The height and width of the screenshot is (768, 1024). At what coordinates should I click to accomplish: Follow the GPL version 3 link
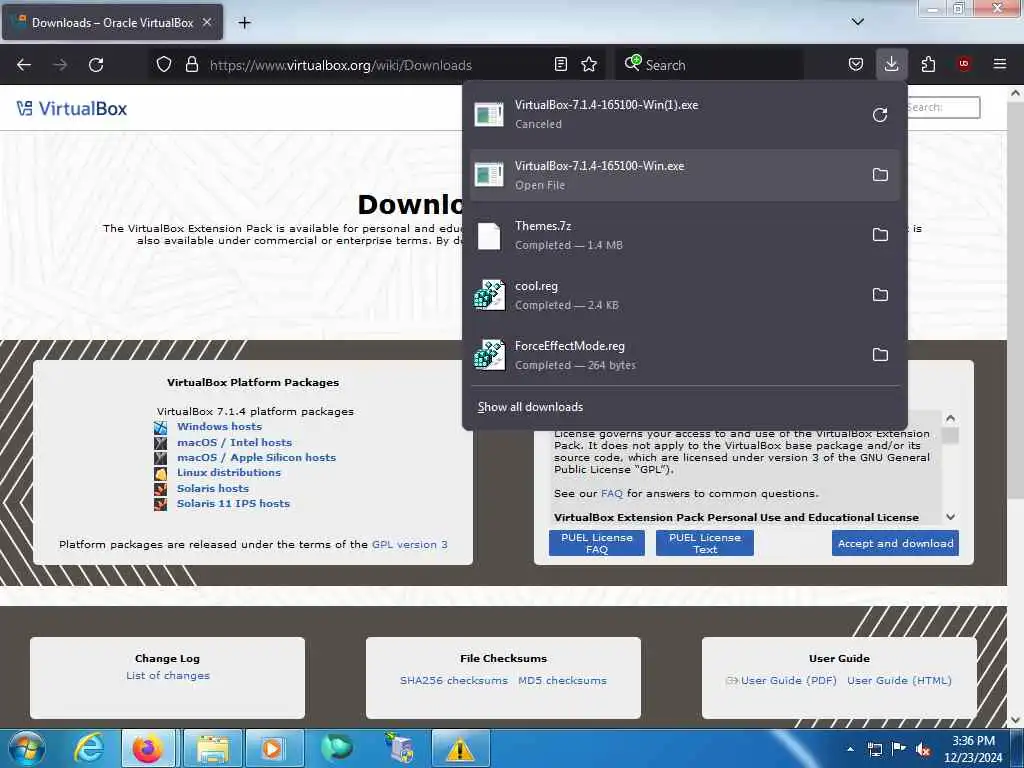pos(409,544)
